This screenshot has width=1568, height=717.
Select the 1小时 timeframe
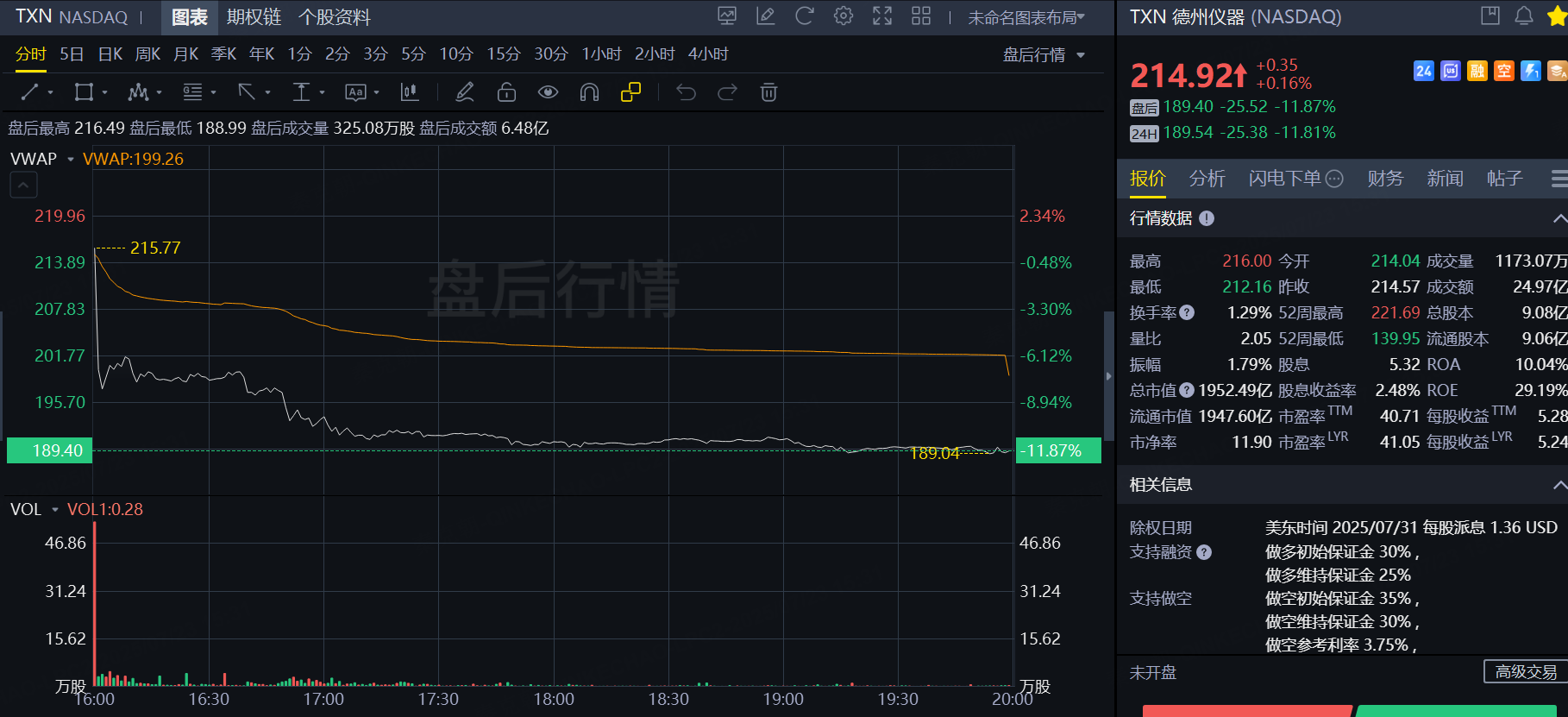[601, 54]
